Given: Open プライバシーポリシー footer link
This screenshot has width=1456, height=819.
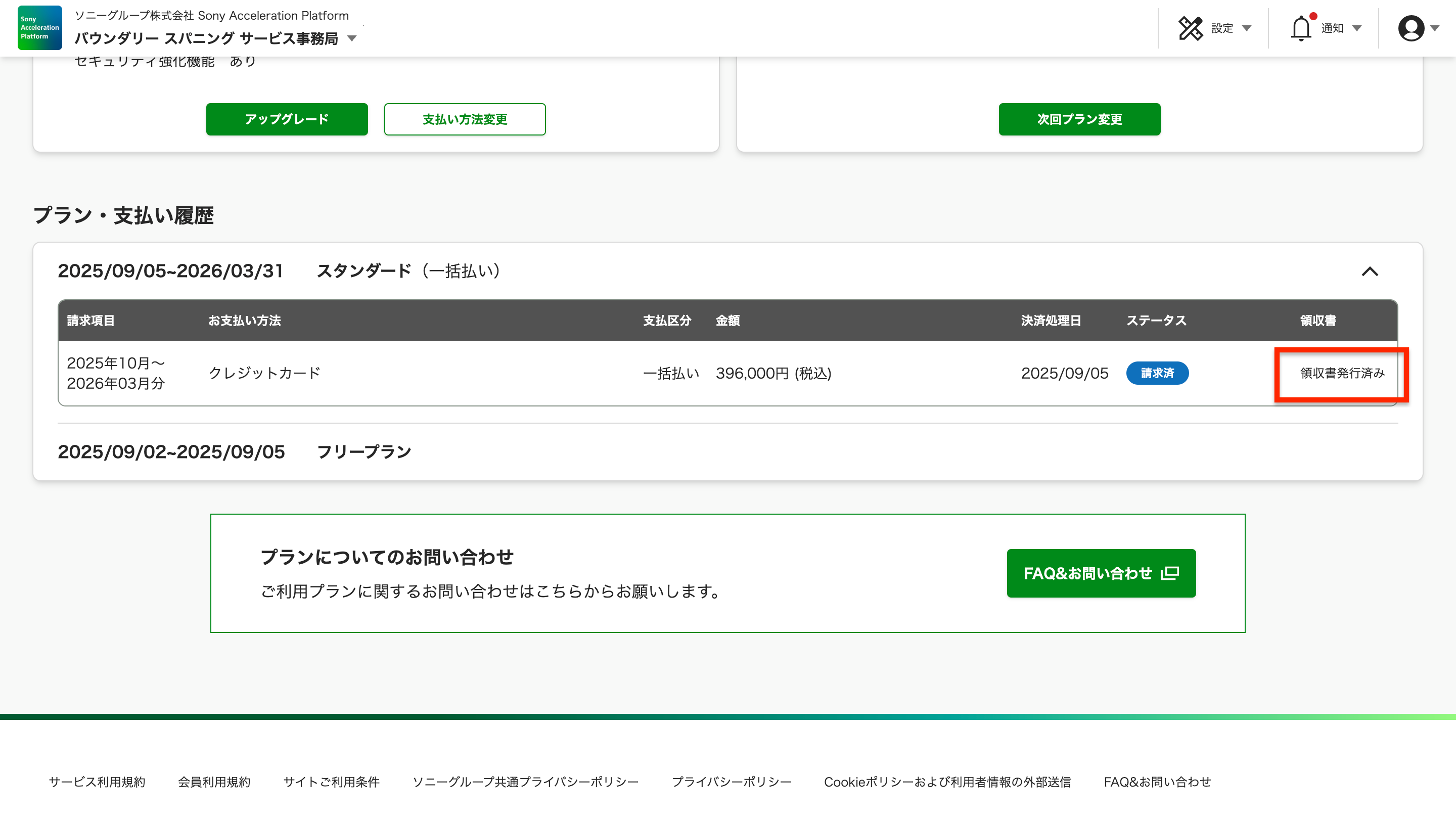Looking at the screenshot, I should tap(732, 782).
